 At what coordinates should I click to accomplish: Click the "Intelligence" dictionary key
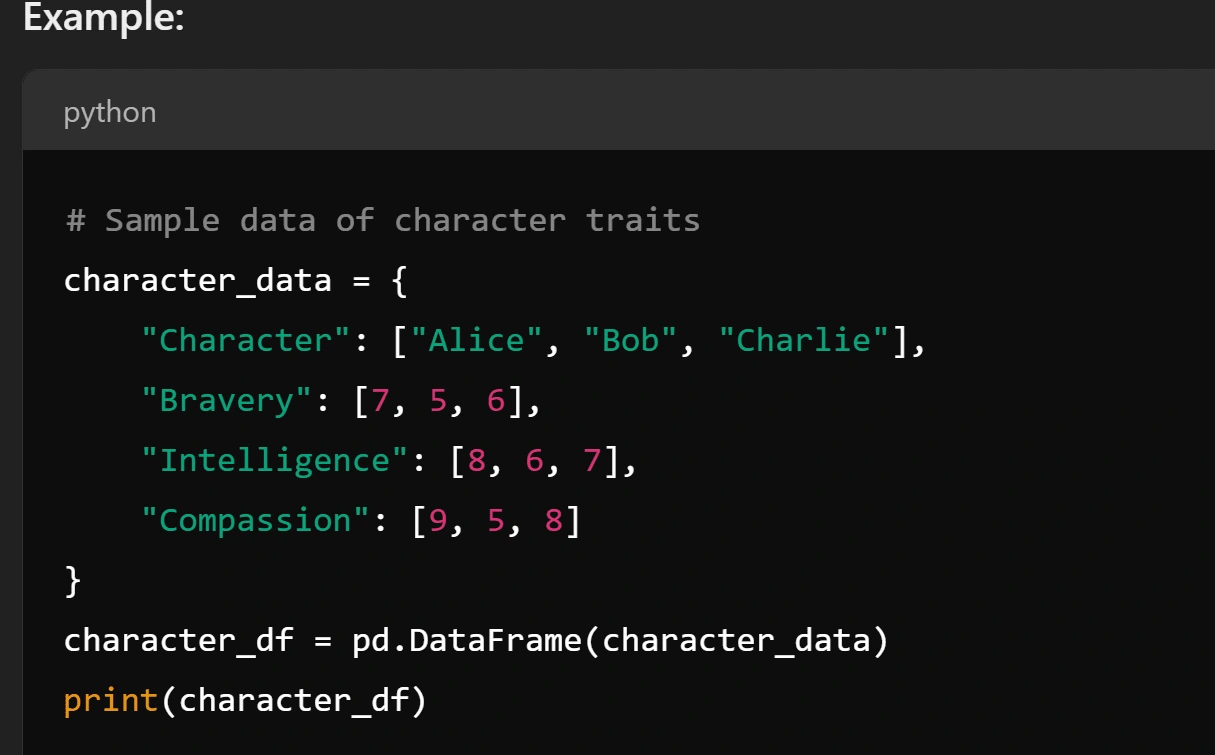click(275, 460)
